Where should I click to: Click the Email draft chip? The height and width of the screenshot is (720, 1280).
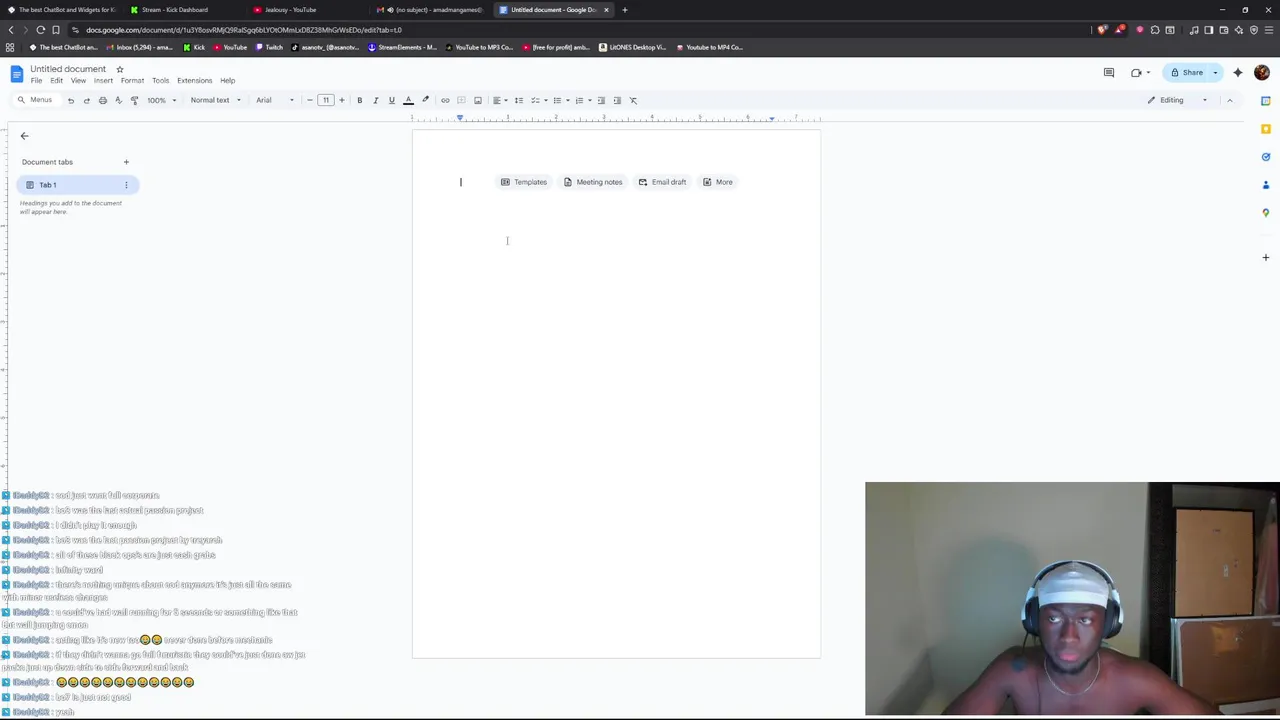pos(662,182)
